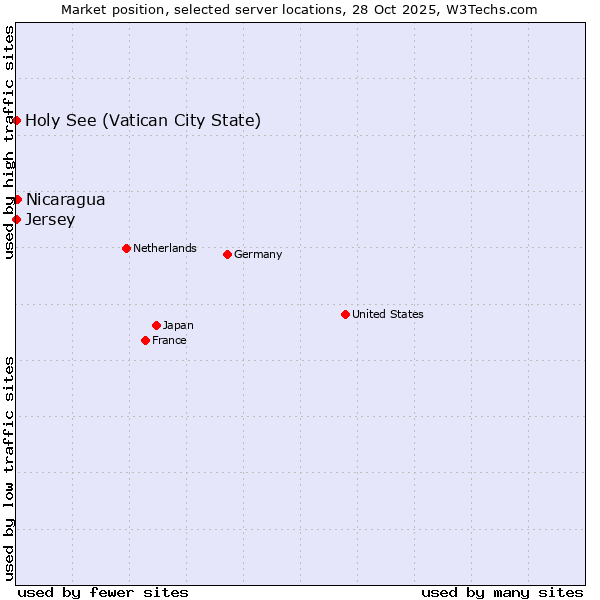Select the 'Germany' label text
Viewport: 600px width, 600px height.
[258, 254]
